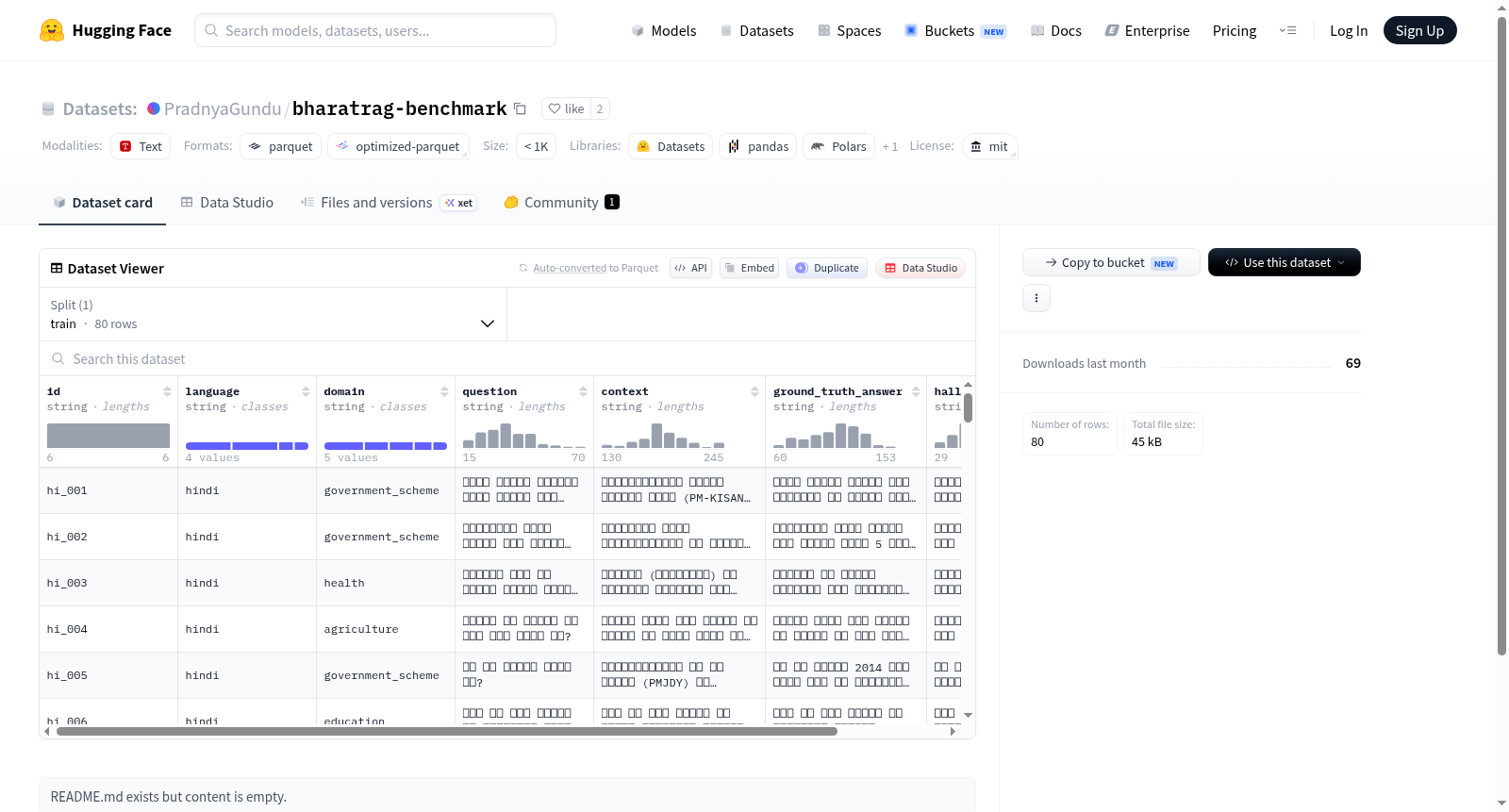Sort the id column
The width and height of the screenshot is (1509, 812).
pyautogui.click(x=167, y=391)
